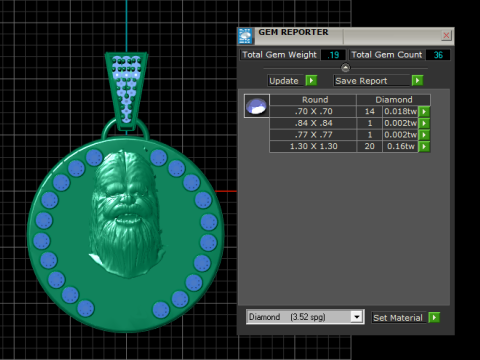Image resolution: width=480 pixels, height=360 pixels.
Task: Click the green arrow next to Set Material
Action: tap(434, 317)
